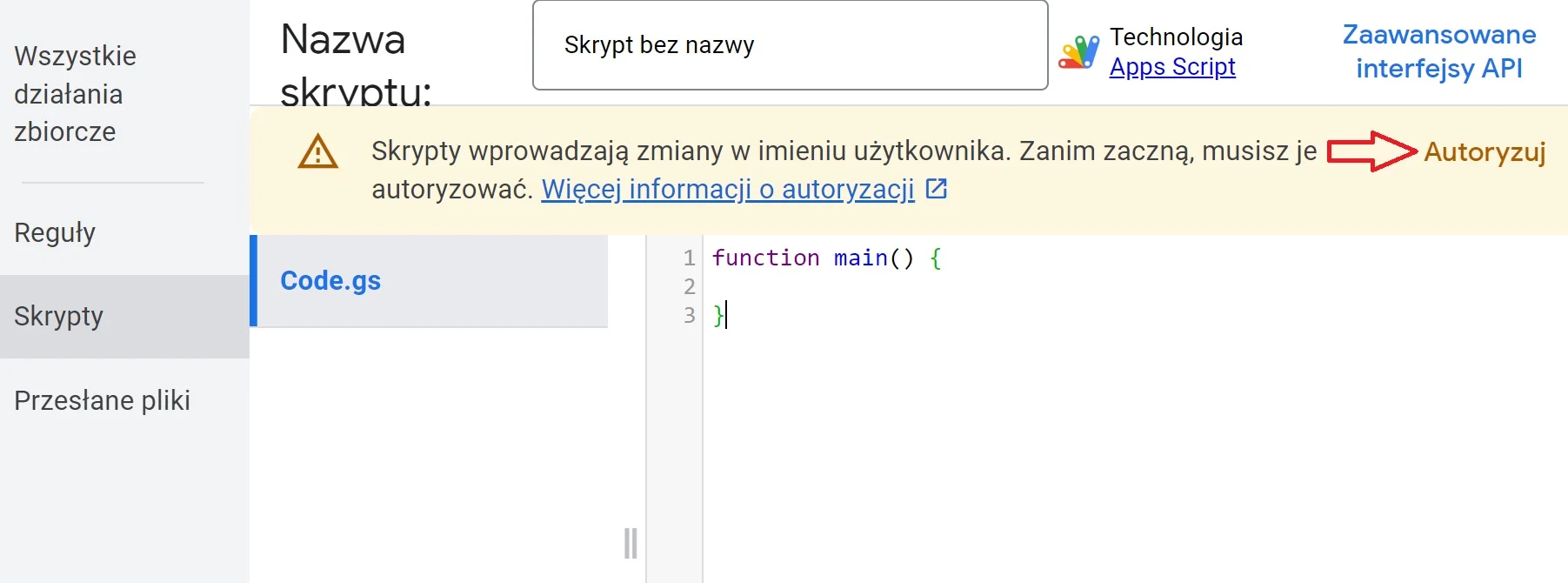Select Reguły in the sidebar
1568x583 pixels.
(55, 232)
